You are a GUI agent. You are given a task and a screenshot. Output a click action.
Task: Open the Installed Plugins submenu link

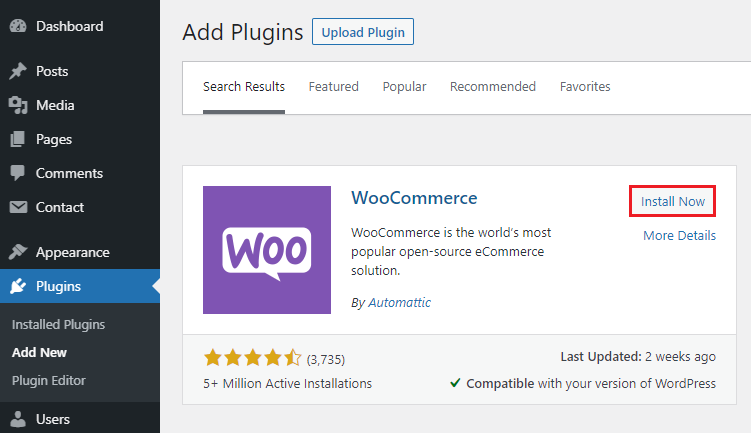(x=58, y=325)
